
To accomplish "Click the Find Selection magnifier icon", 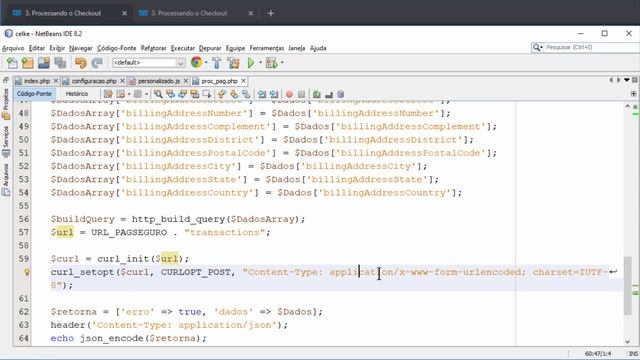I will tap(158, 94).
